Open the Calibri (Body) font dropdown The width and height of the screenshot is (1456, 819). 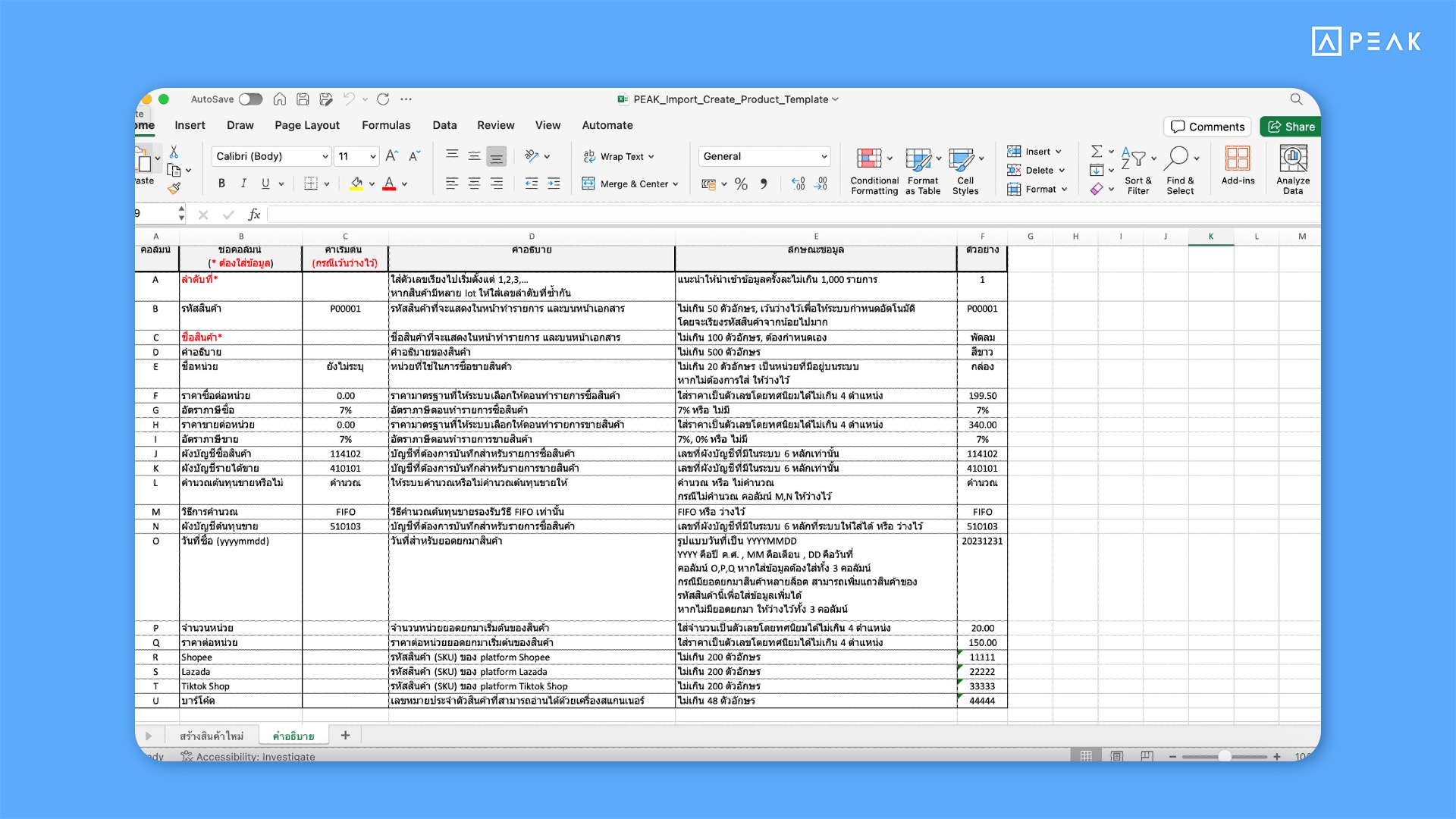tap(325, 156)
